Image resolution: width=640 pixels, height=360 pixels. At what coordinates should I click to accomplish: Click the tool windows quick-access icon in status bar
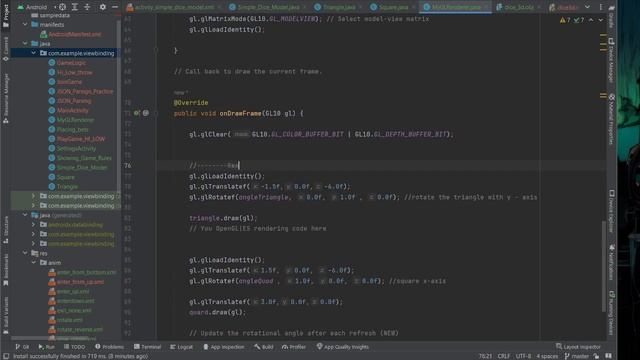(6, 356)
